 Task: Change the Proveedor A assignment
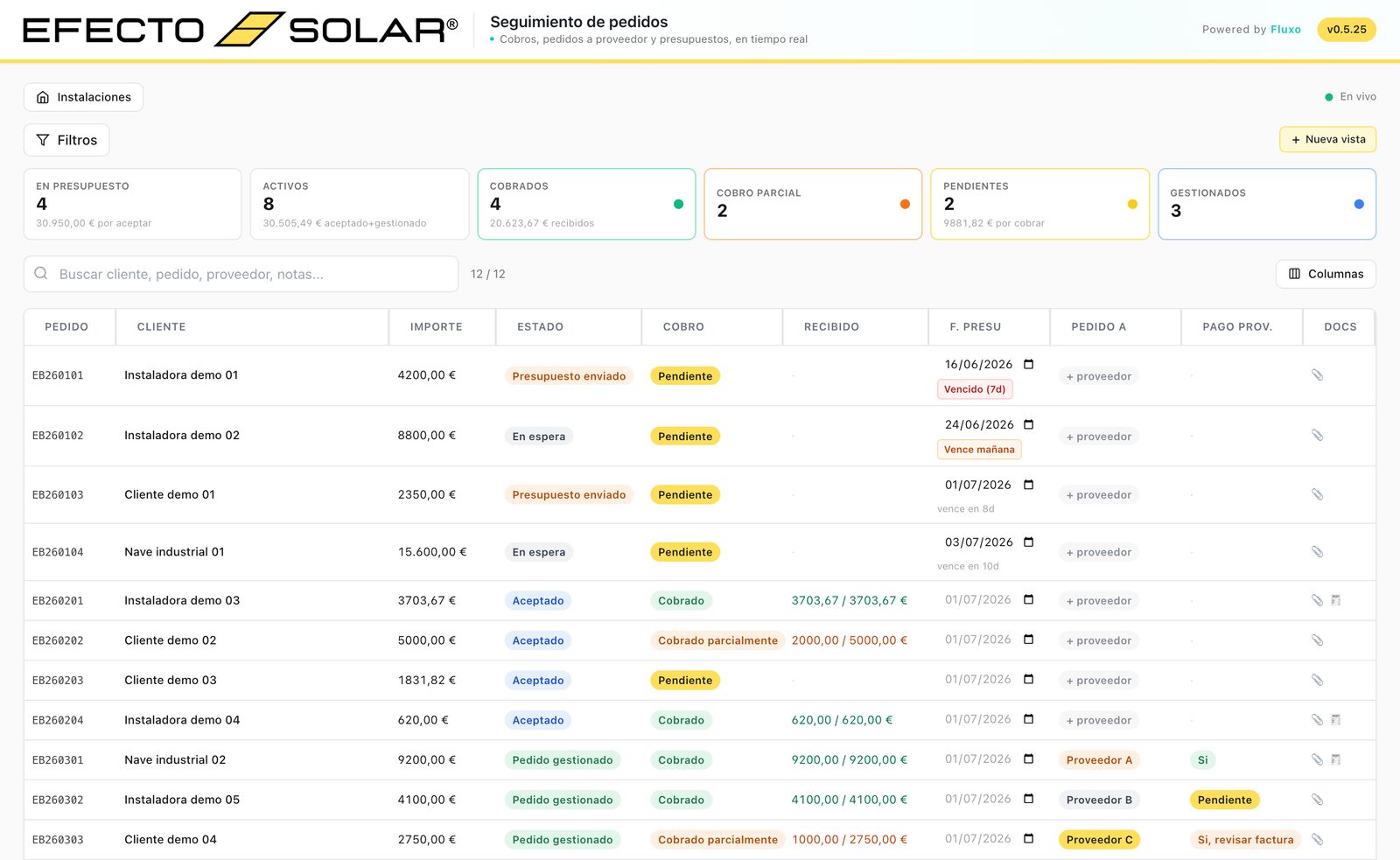click(x=1099, y=760)
